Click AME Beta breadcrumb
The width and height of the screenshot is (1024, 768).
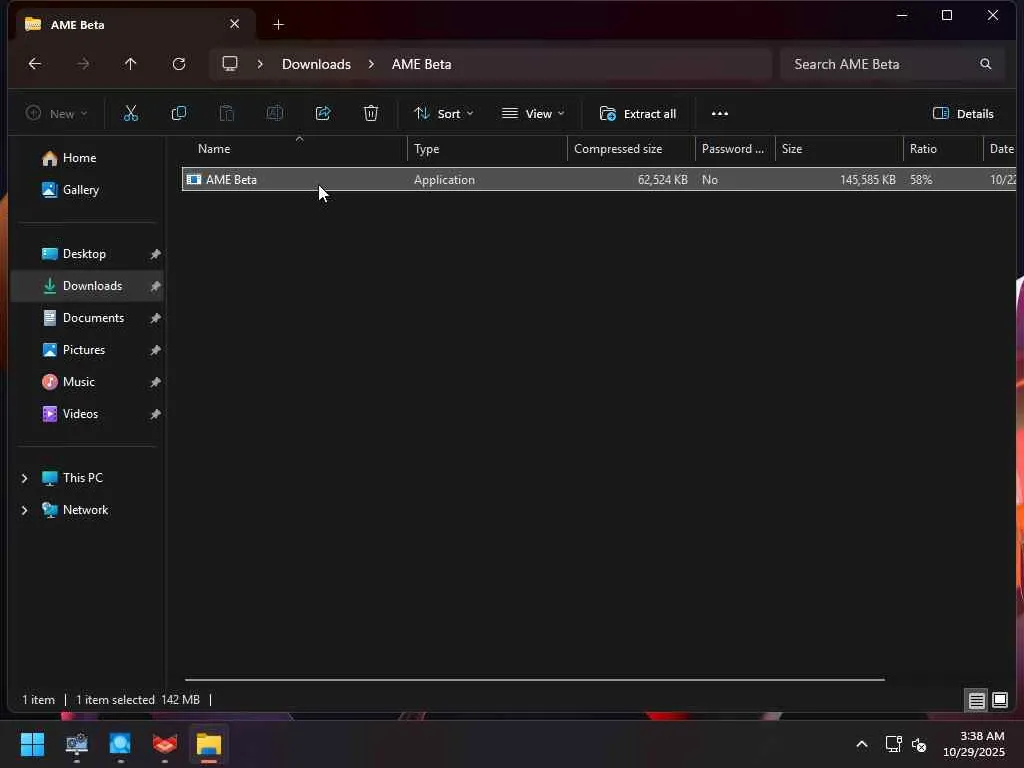[421, 64]
